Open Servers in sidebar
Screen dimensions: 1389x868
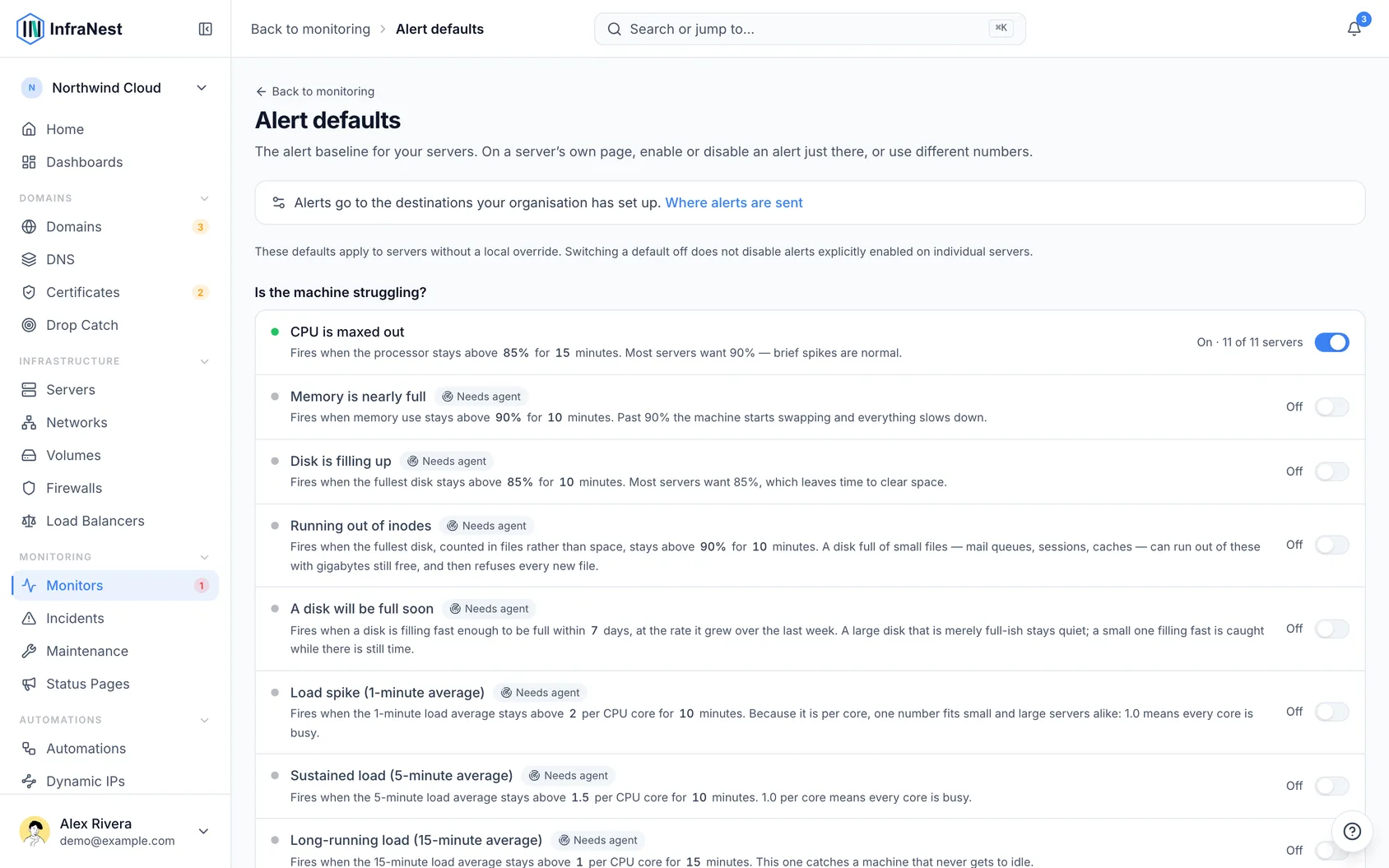tap(115, 390)
